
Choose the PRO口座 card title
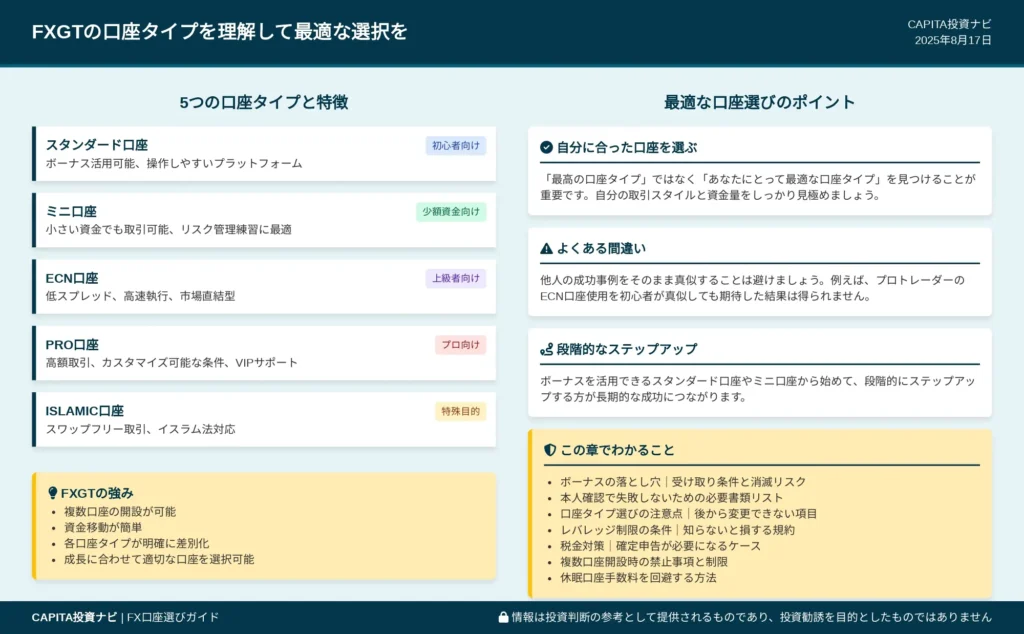[72, 344]
